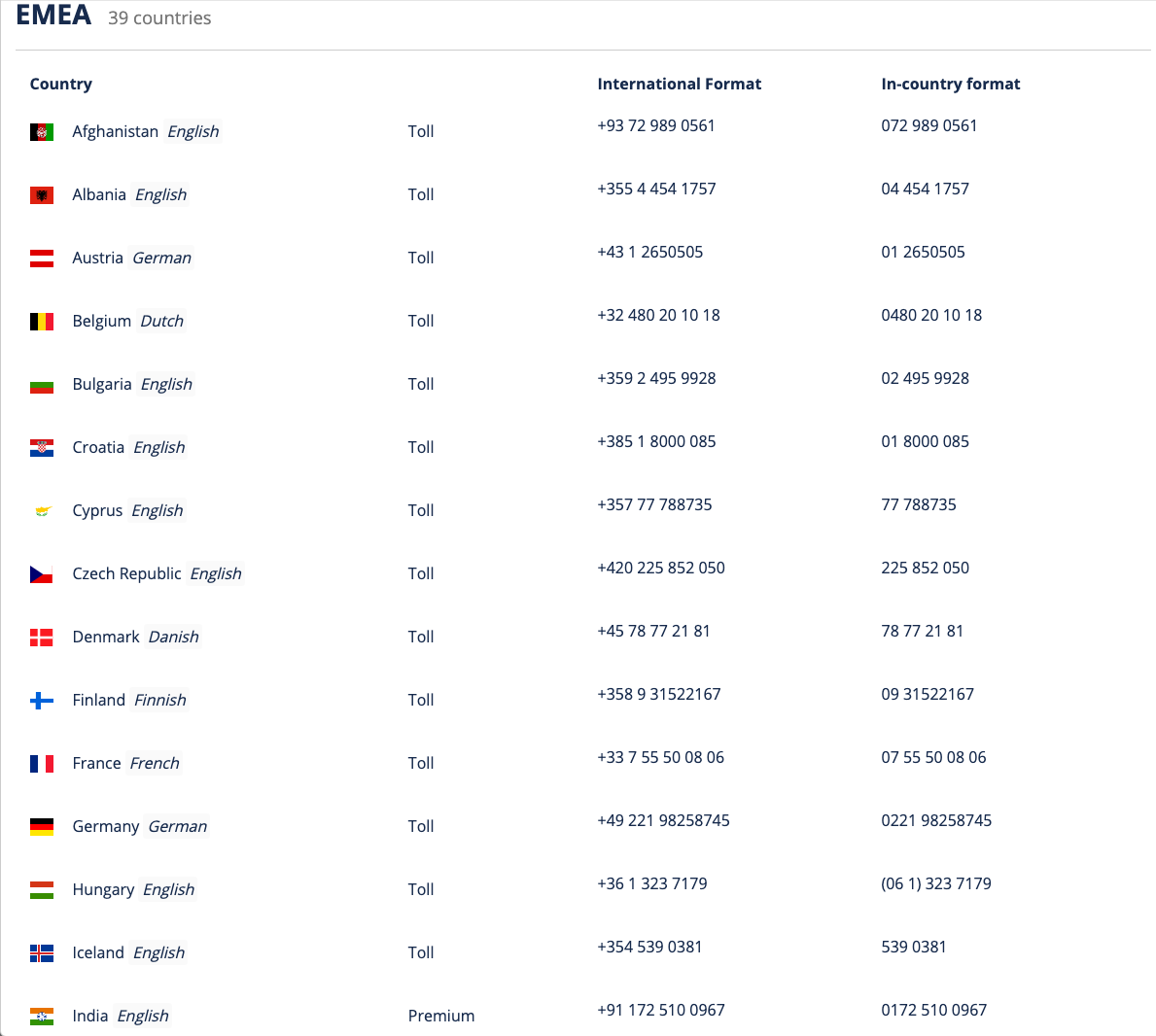The image size is (1156, 1036).
Task: Click the France flag icon
Action: (42, 764)
